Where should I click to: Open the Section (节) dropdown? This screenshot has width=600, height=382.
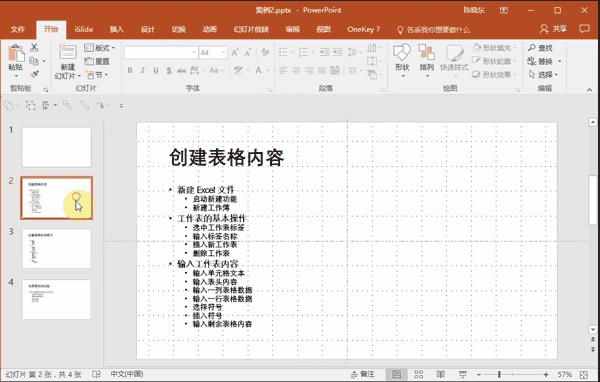tap(97, 75)
